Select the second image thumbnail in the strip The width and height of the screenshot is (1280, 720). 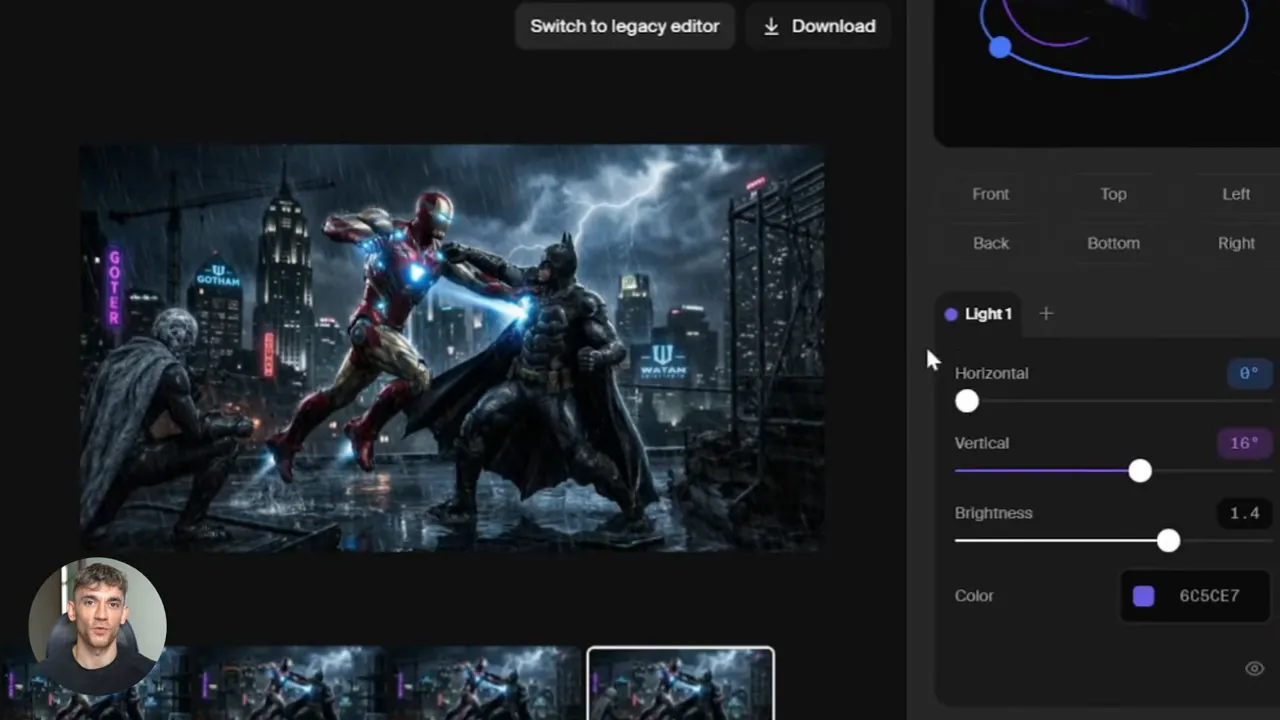click(x=290, y=684)
